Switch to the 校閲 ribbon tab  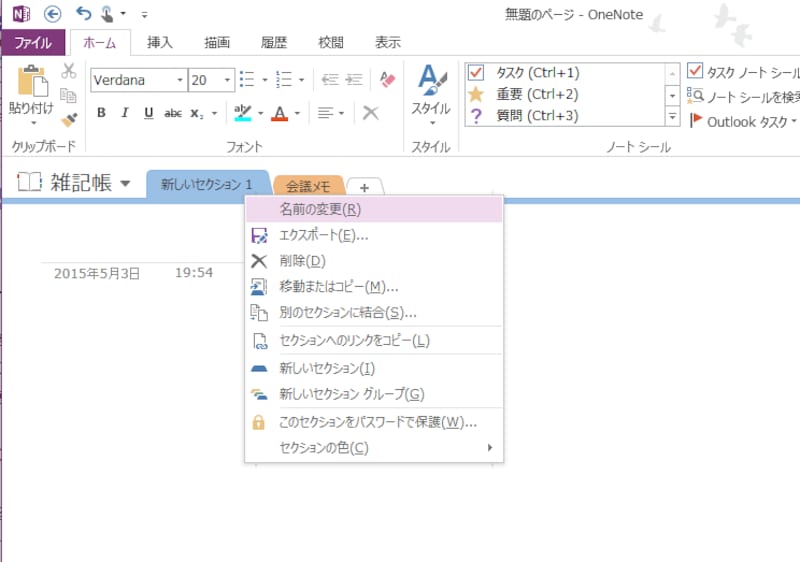[x=331, y=42]
